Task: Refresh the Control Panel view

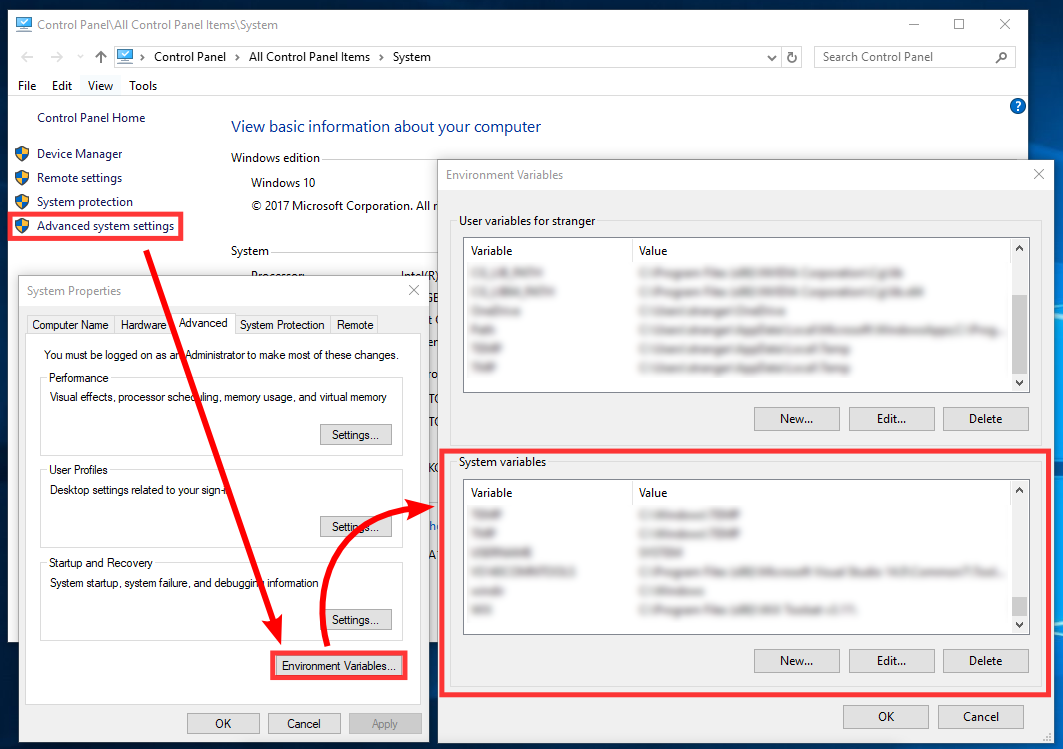Action: point(792,58)
